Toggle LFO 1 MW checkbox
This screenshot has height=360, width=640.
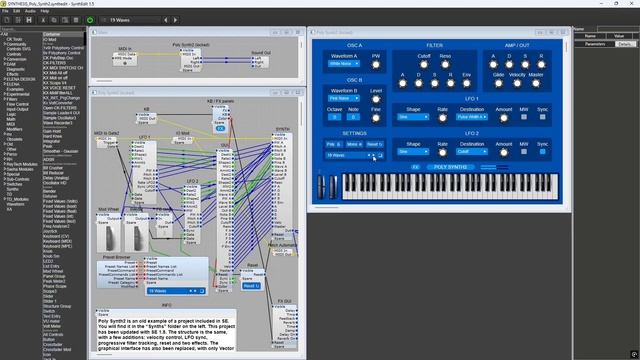[524, 117]
